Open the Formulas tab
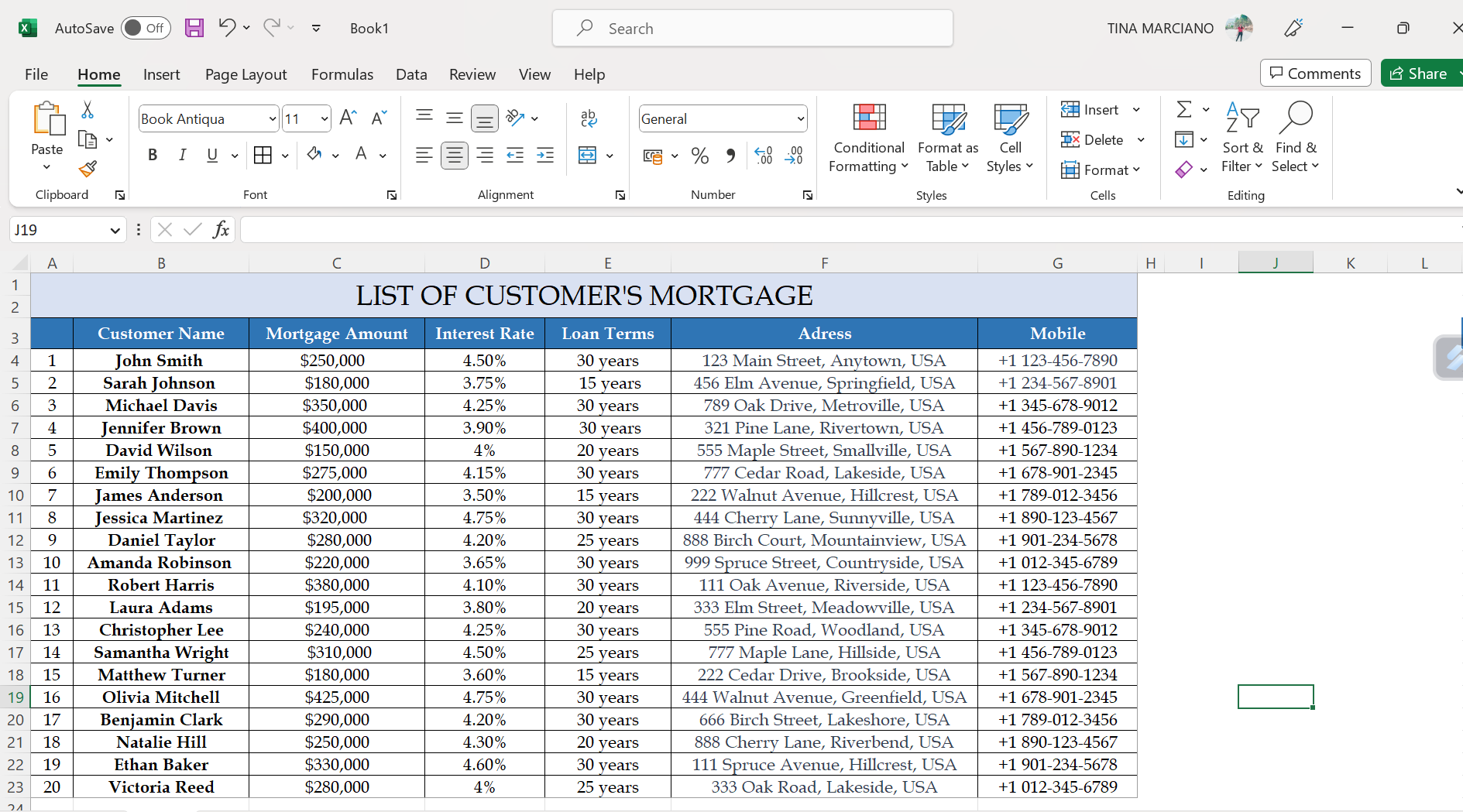Image resolution: width=1463 pixels, height=812 pixels. (x=342, y=74)
